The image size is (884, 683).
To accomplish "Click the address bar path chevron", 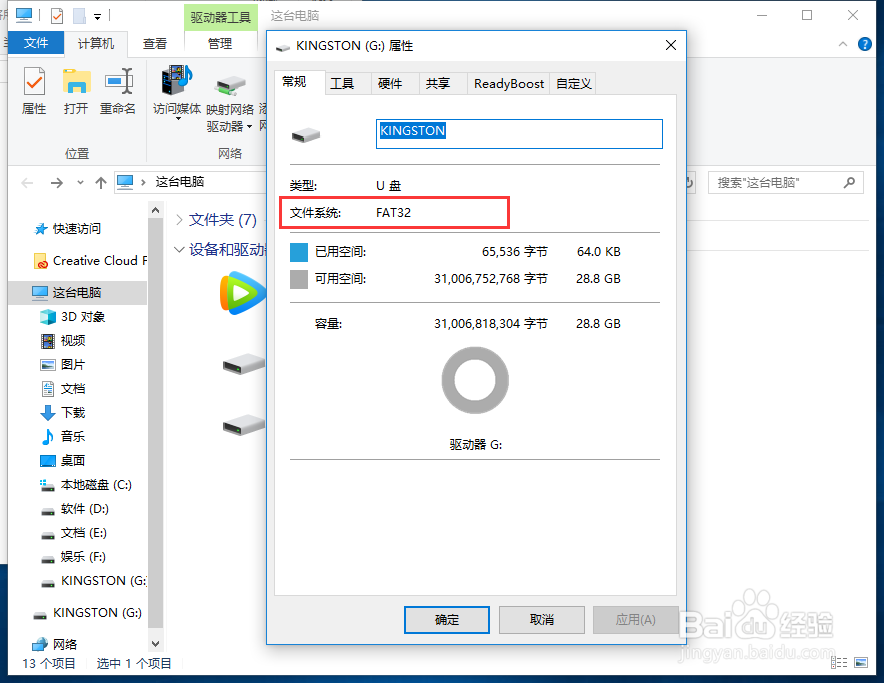I will [x=143, y=182].
